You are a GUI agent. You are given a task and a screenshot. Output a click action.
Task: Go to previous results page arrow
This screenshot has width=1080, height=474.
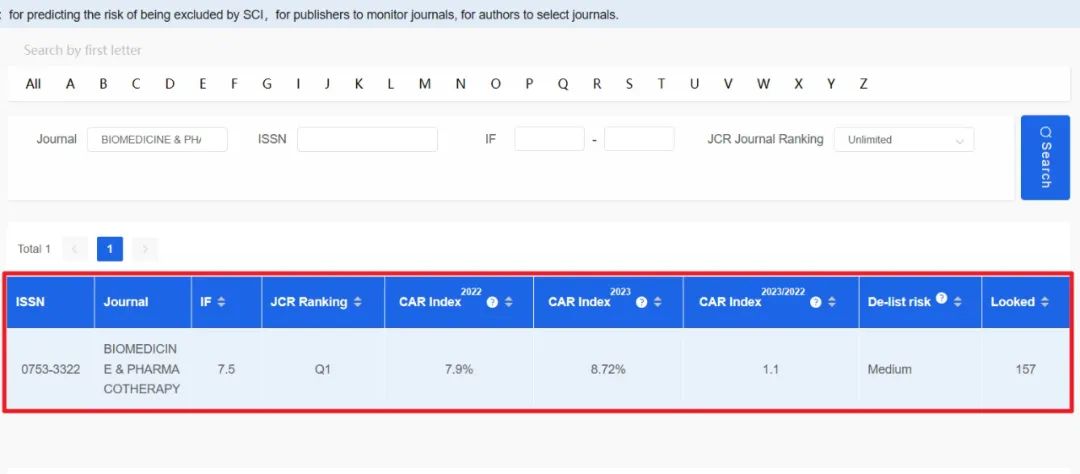[x=74, y=249]
